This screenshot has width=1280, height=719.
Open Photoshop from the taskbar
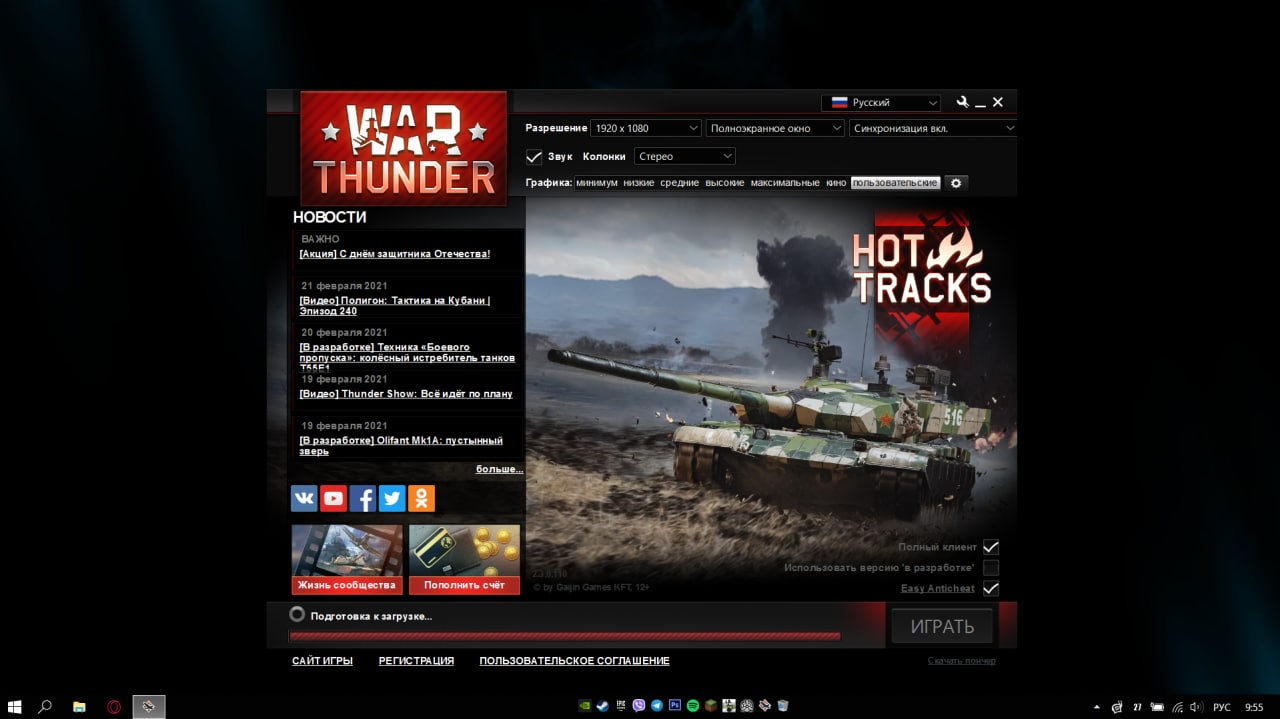point(675,705)
